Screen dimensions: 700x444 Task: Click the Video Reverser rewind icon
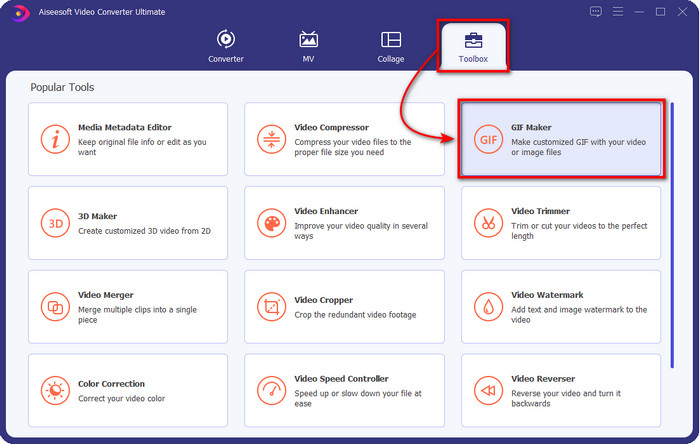click(488, 390)
